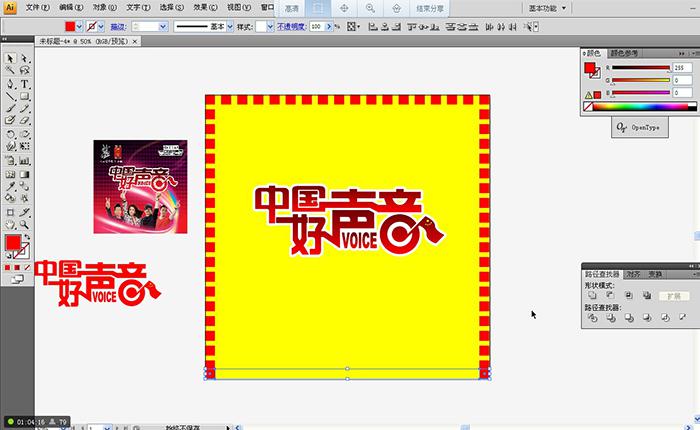Click the Exclude shape mode icon

pos(647,296)
